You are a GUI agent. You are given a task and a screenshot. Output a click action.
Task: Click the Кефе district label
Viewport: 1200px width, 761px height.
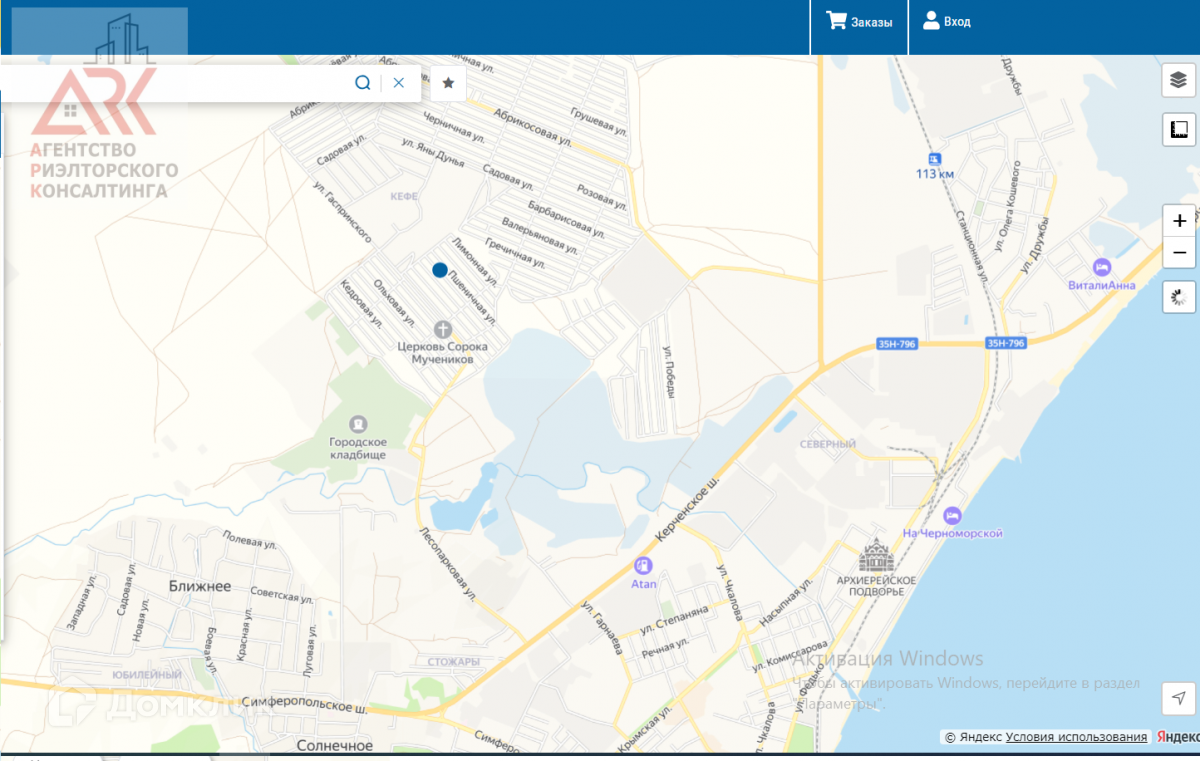tap(404, 196)
